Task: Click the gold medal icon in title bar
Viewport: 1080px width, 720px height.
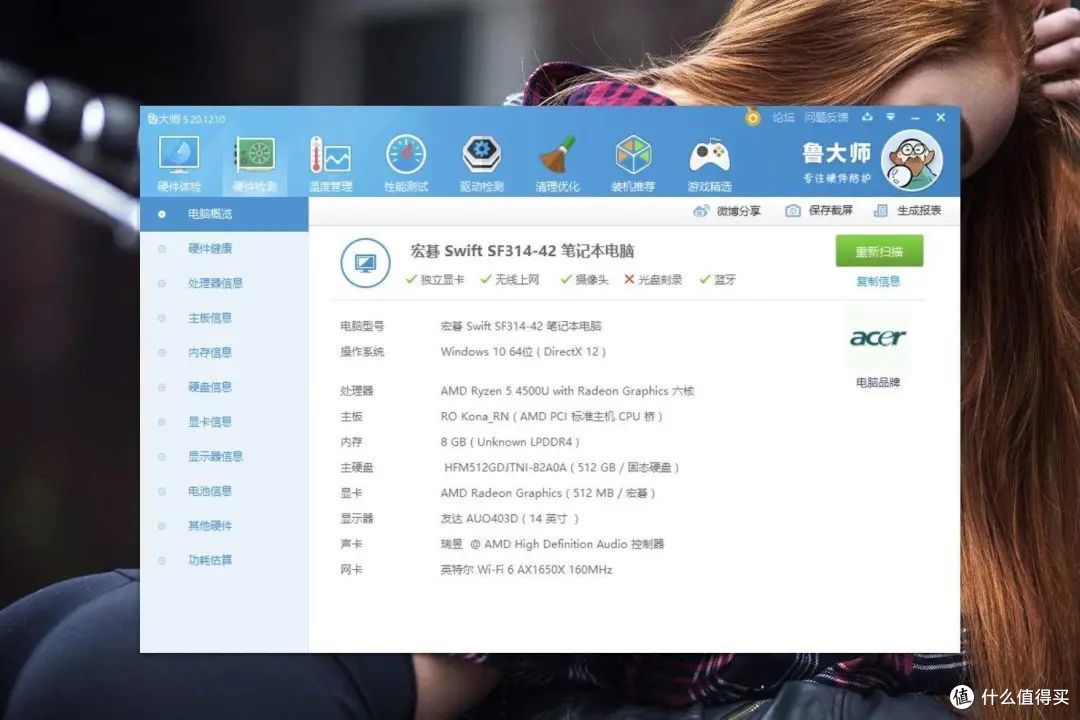Action: click(x=753, y=117)
